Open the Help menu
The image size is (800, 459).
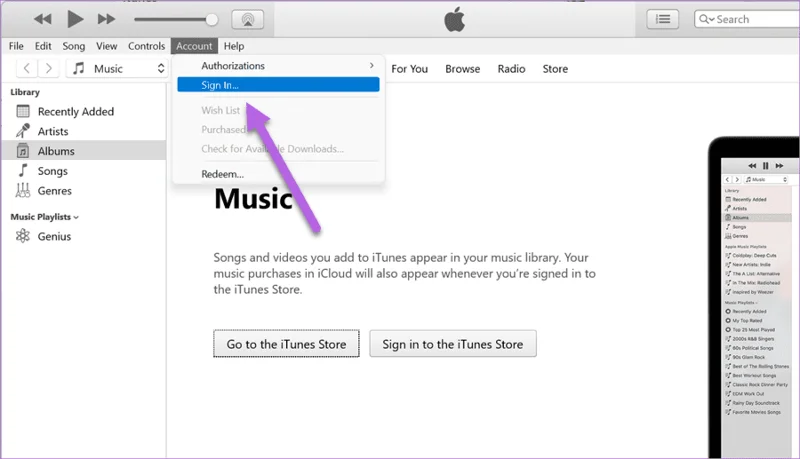[x=234, y=46]
